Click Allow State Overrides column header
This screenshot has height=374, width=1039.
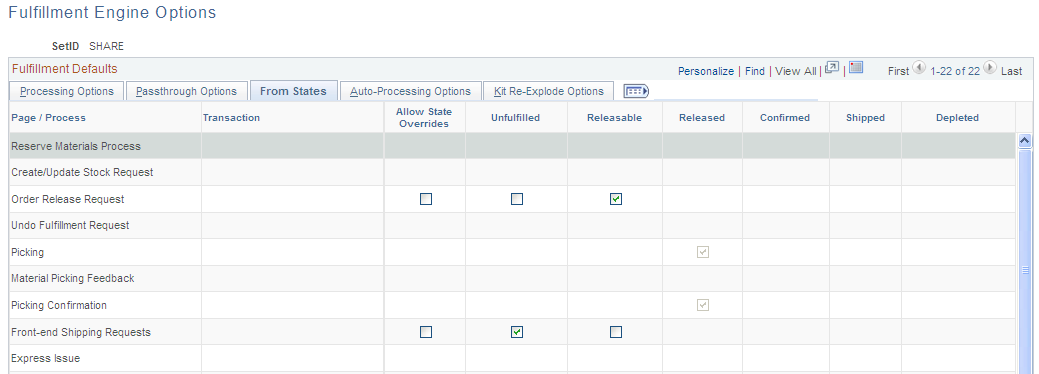(x=423, y=117)
